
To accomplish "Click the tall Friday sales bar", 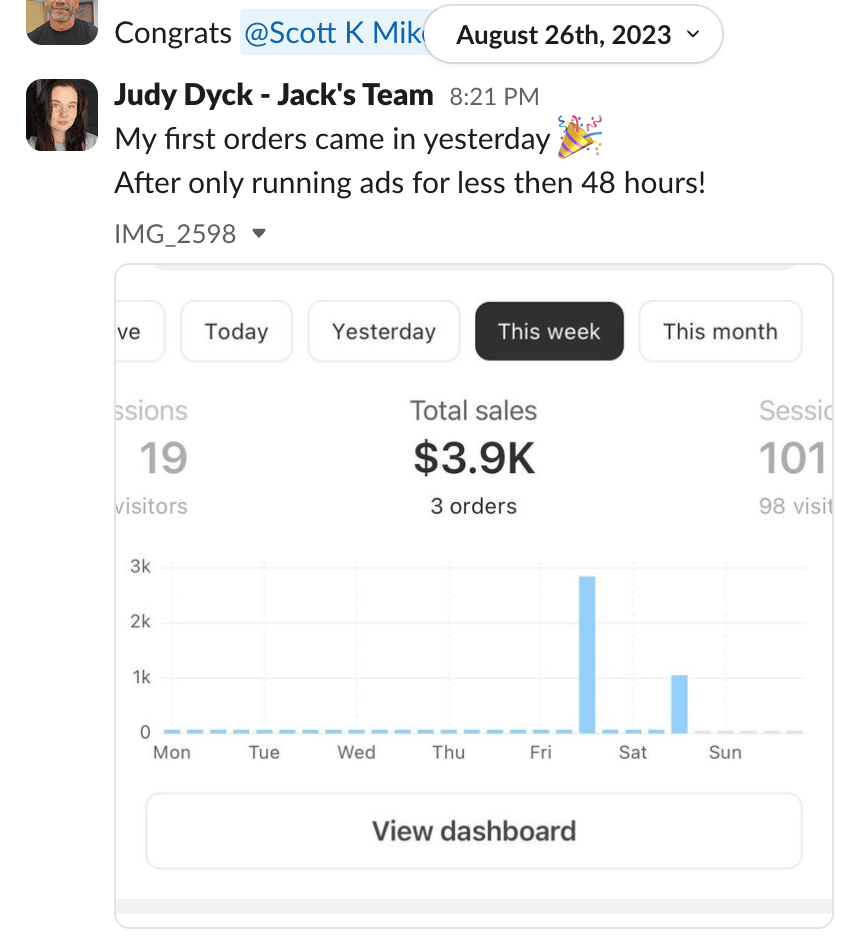I will click(587, 654).
